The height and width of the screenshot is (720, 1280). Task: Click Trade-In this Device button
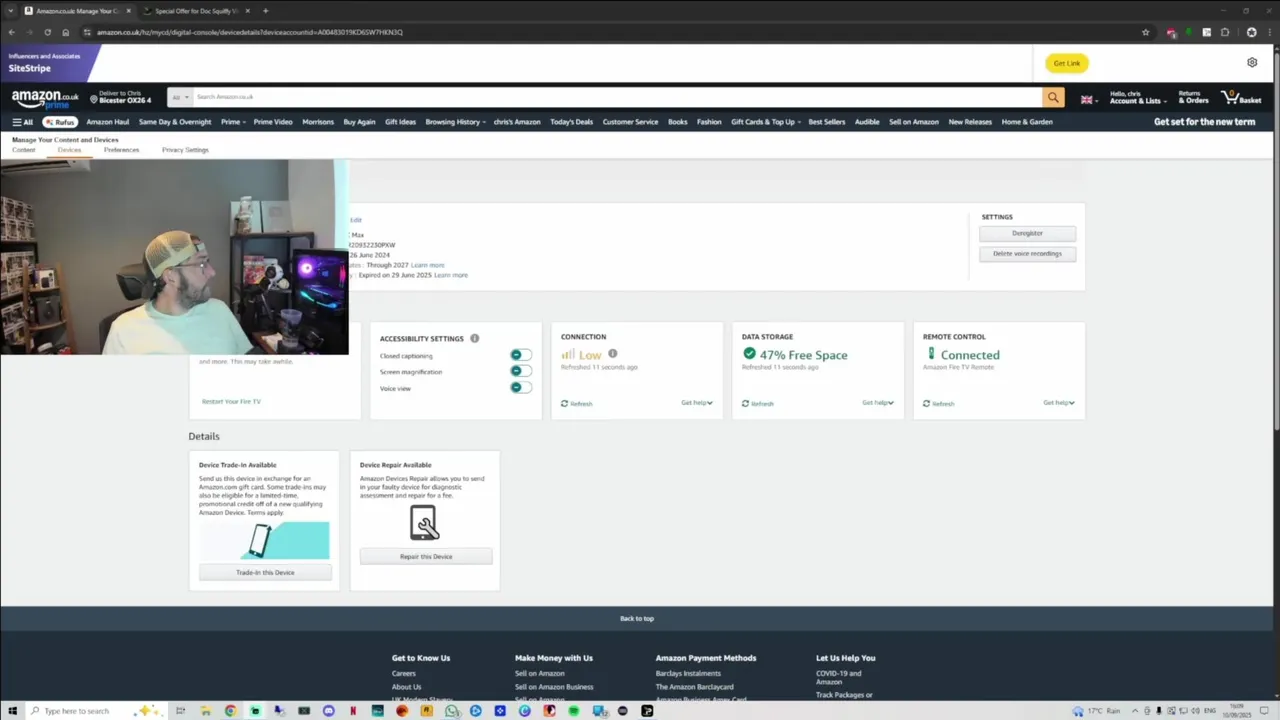coord(265,572)
